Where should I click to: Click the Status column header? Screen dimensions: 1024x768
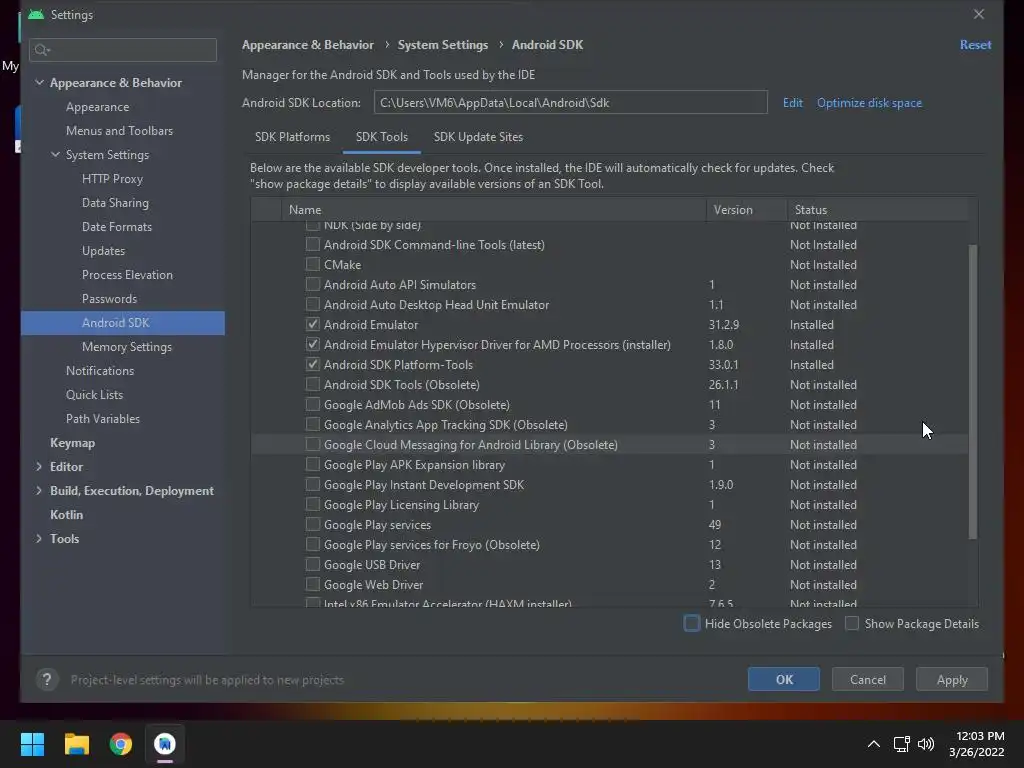tap(877, 210)
